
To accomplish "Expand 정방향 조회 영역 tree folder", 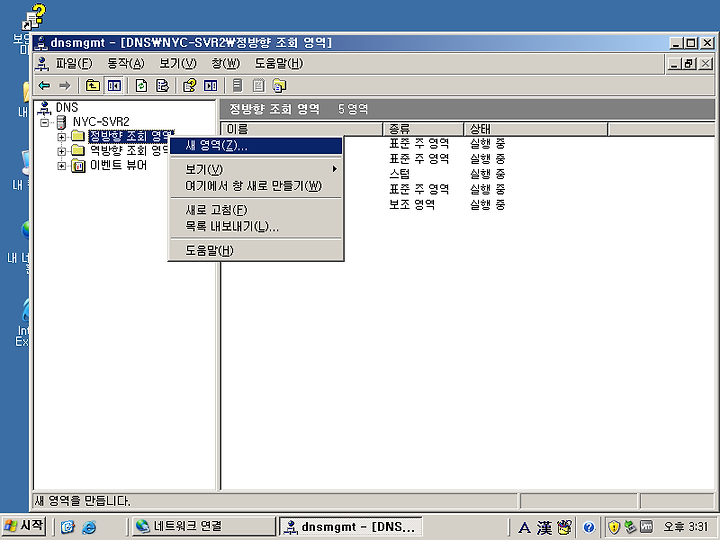I will tap(61, 137).
